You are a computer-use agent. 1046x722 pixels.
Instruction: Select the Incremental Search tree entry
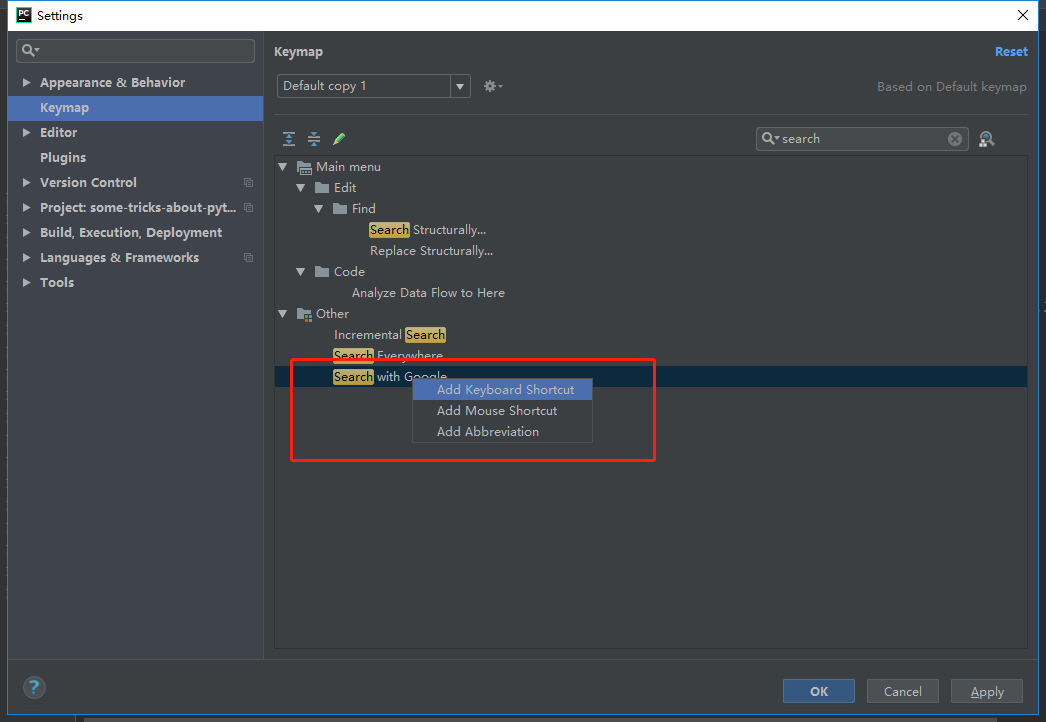[390, 334]
